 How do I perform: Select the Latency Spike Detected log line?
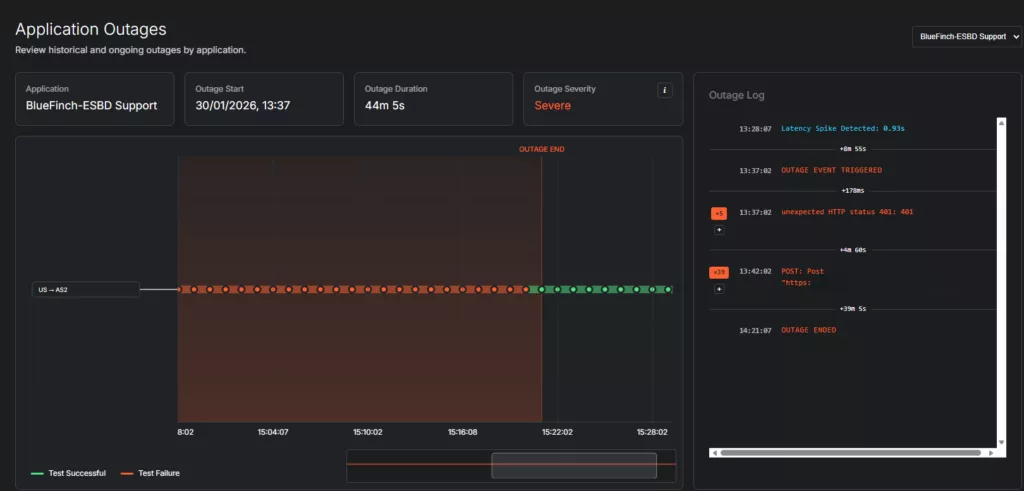842,129
